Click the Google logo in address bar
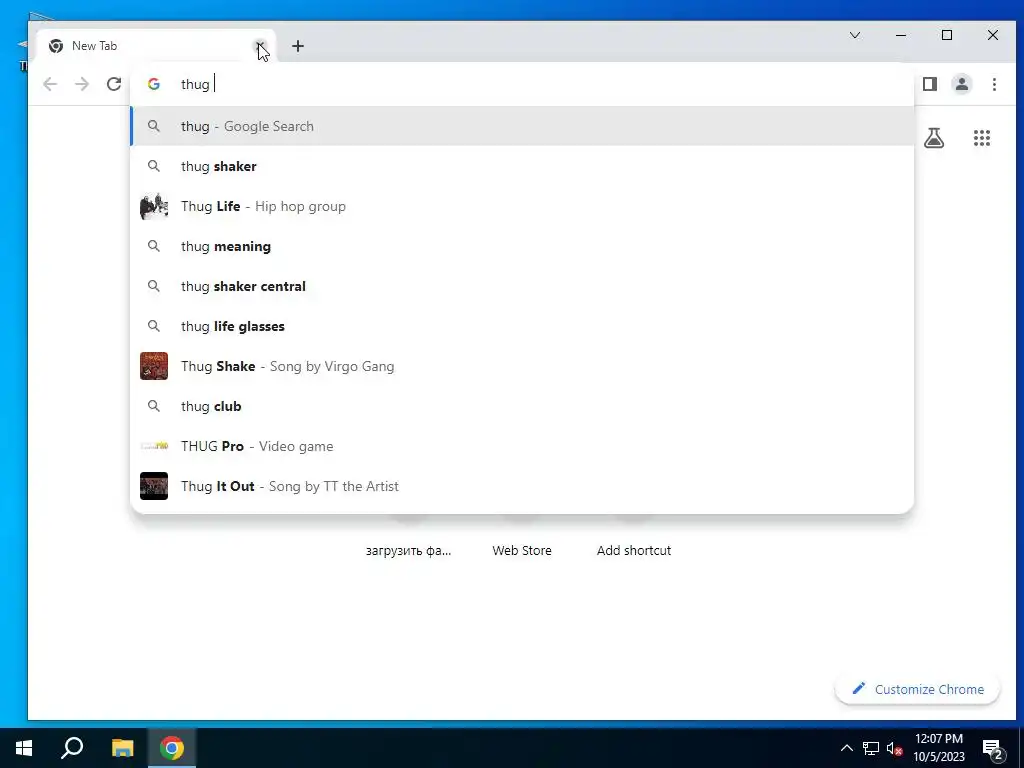 point(153,84)
